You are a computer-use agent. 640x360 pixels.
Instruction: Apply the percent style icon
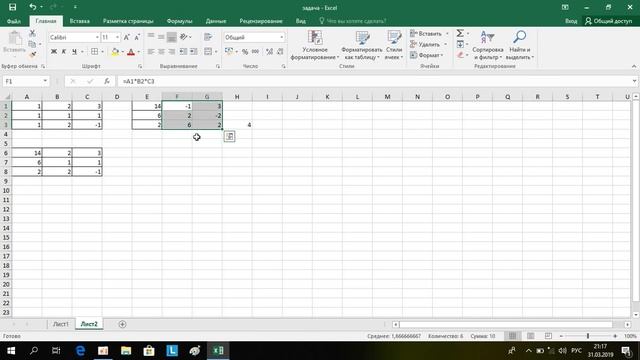[245, 52]
